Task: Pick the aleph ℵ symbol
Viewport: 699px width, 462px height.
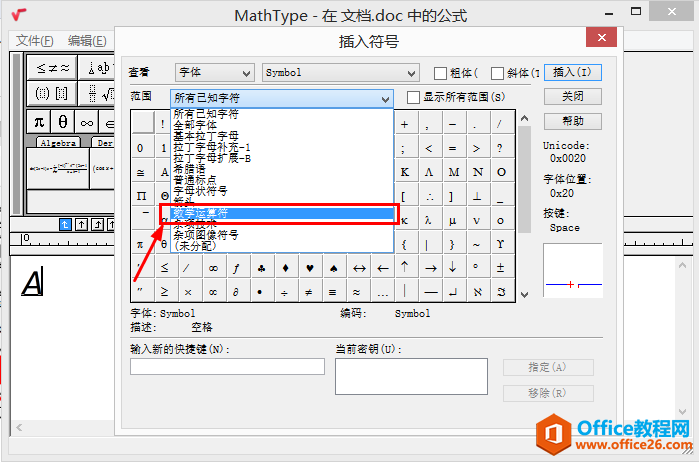Action: [477, 292]
